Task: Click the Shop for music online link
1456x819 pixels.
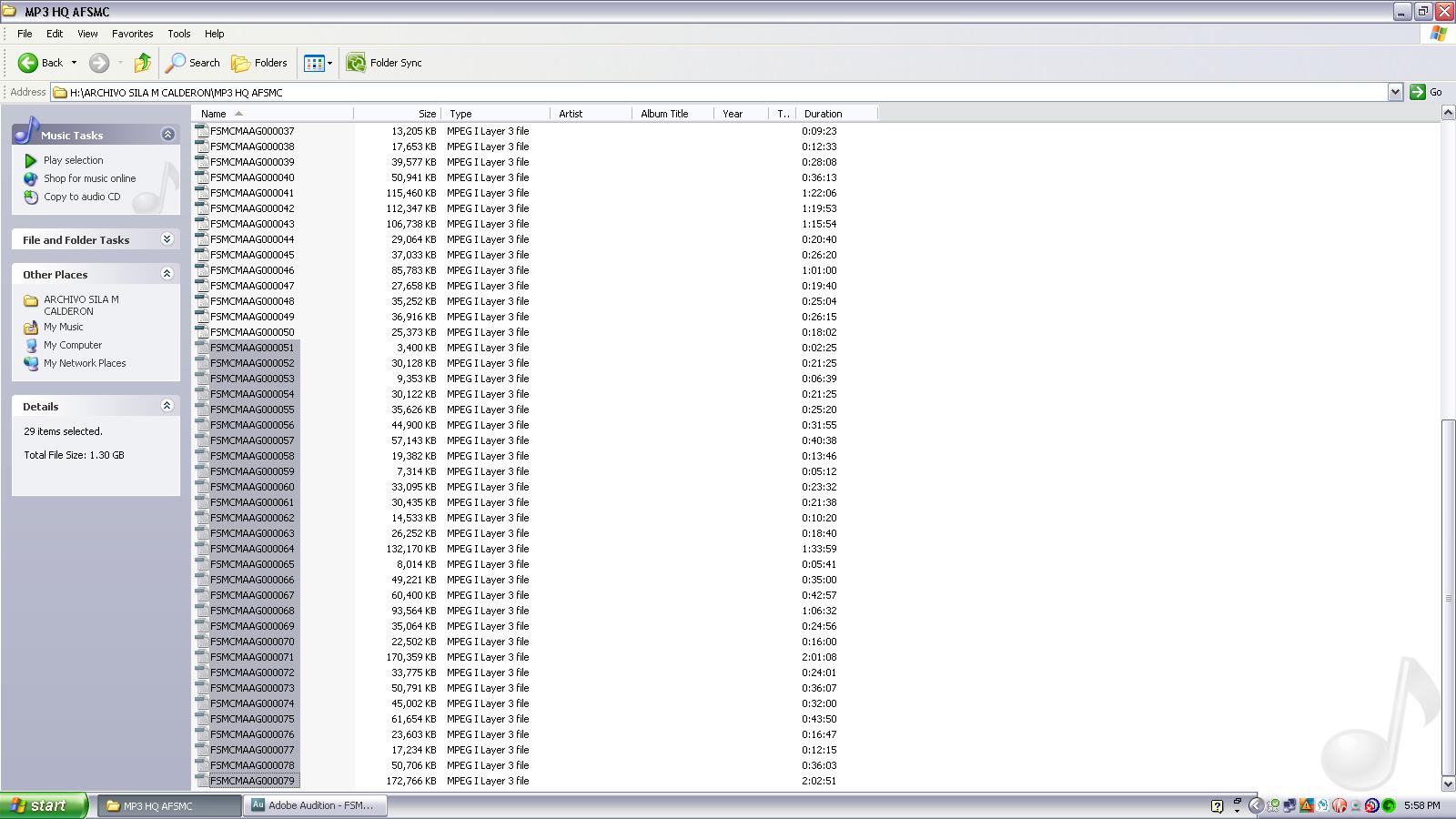Action: [89, 178]
